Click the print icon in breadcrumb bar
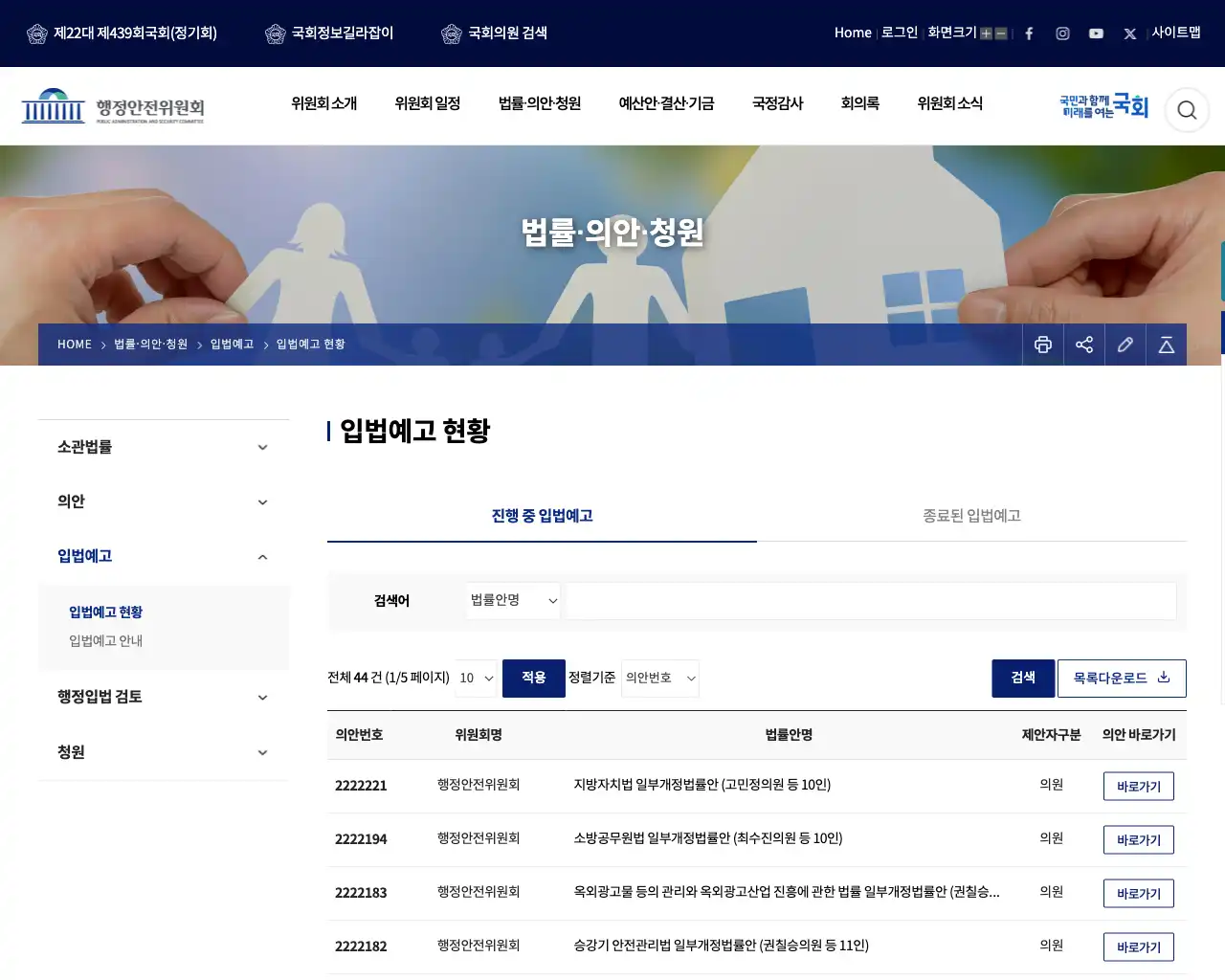 coord(1043,345)
